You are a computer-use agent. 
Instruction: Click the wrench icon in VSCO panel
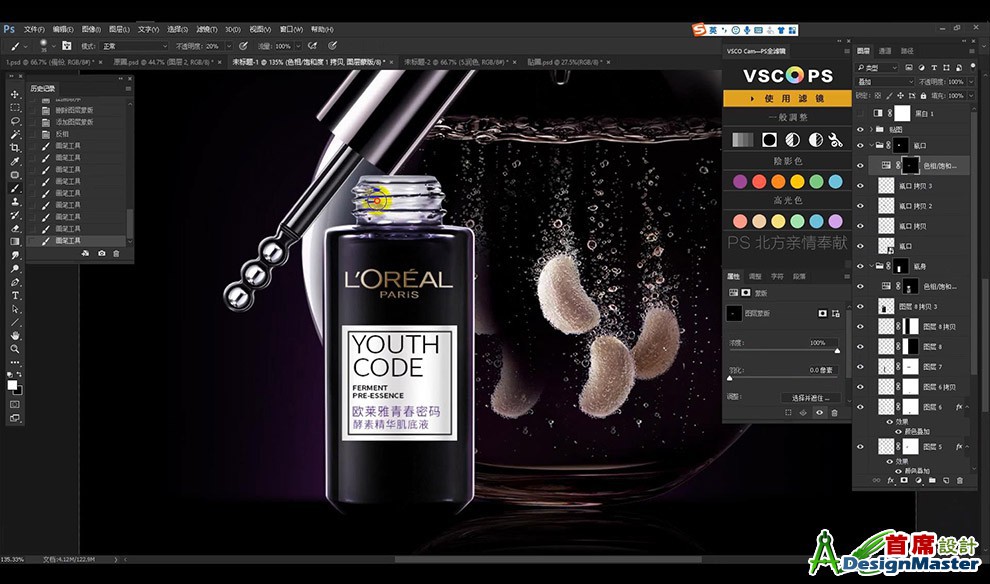coord(836,140)
